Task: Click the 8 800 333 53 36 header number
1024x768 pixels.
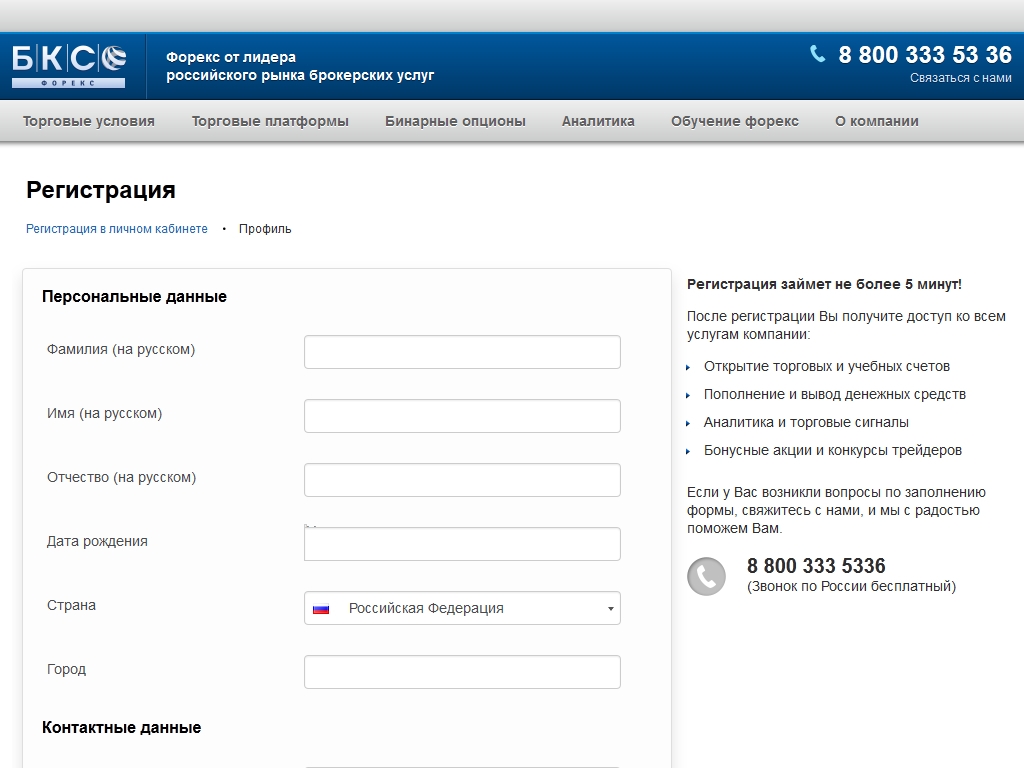Action: [924, 54]
